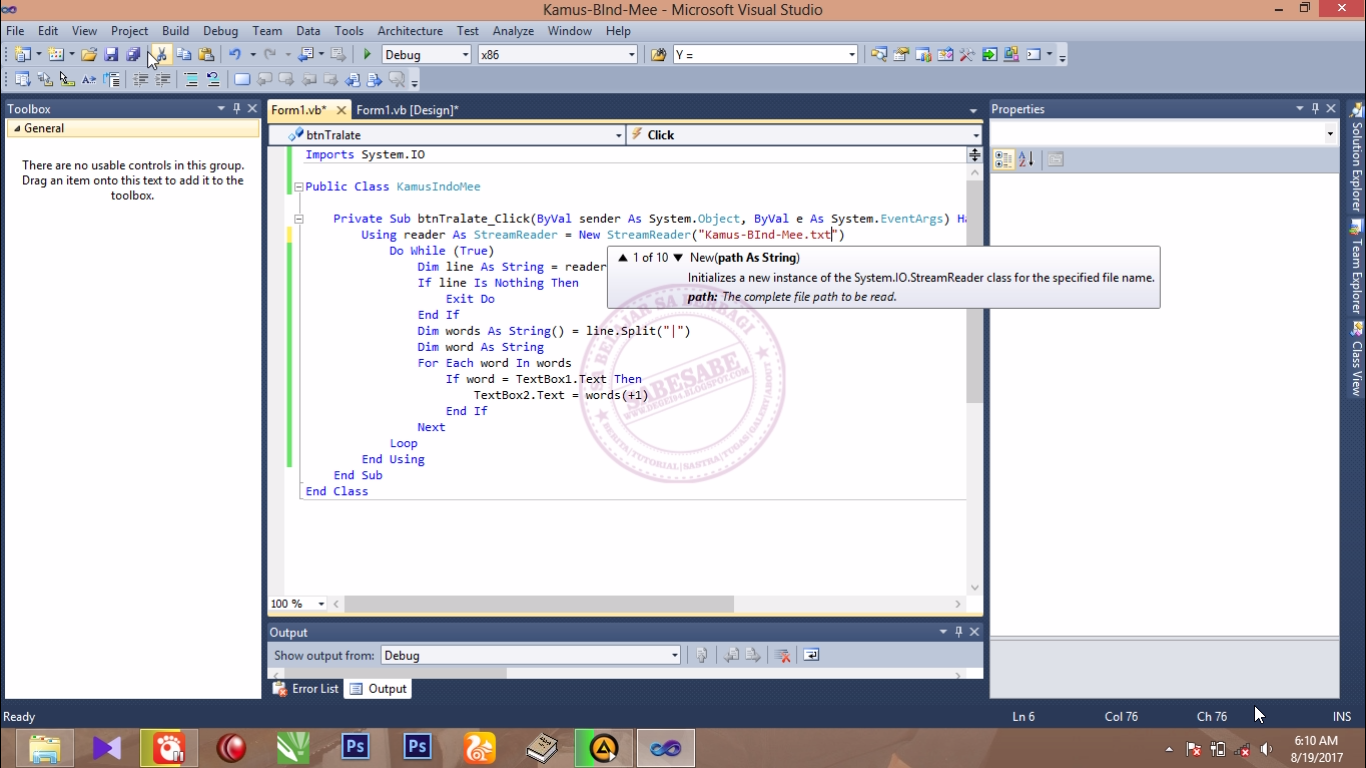Uncomment the selected lines icon
Screen dimensions: 1366x768
coord(213,80)
